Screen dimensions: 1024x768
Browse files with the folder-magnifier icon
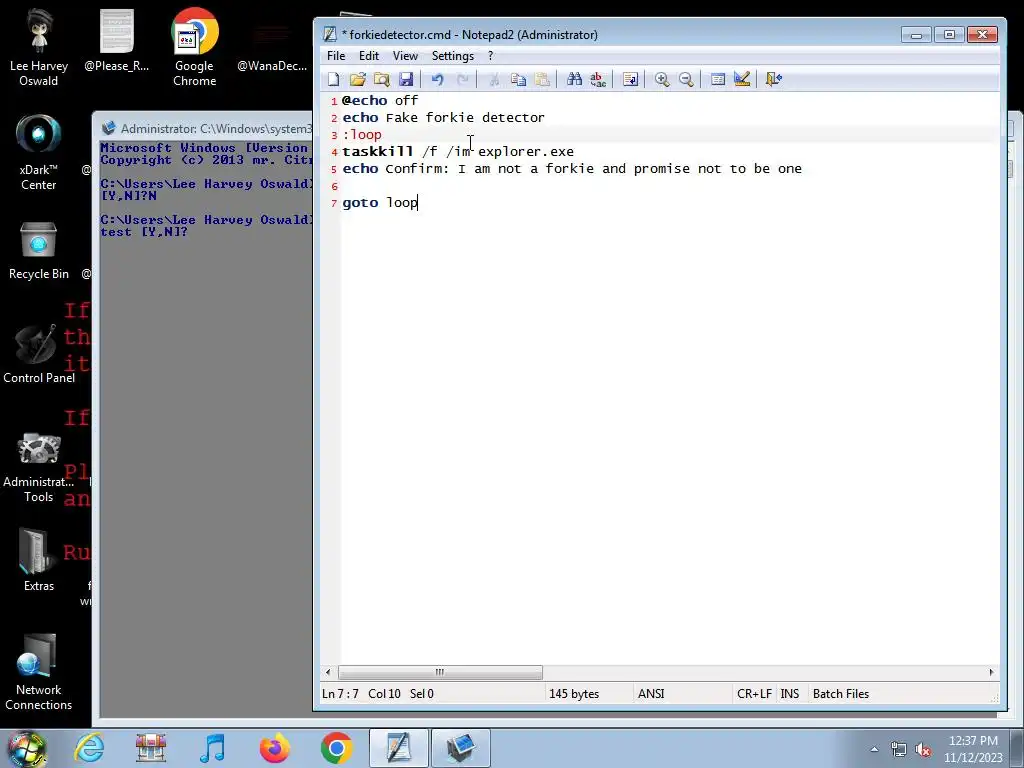tap(381, 80)
